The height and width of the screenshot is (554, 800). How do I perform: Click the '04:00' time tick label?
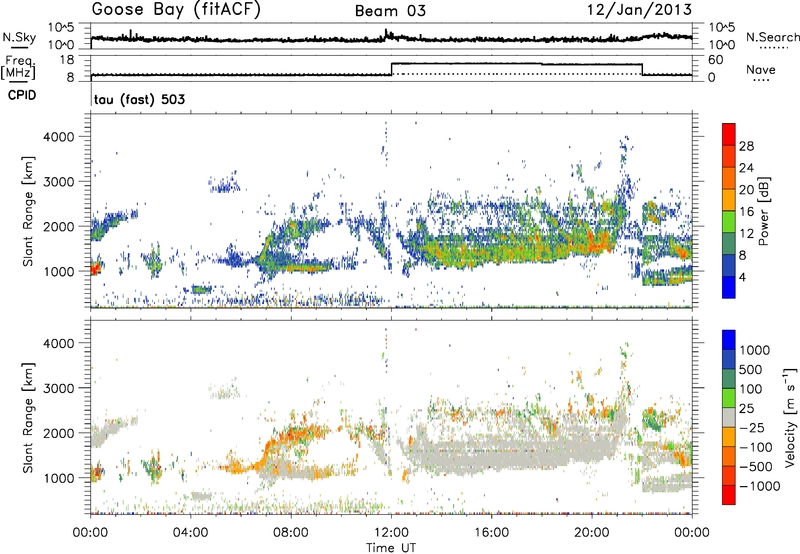coord(190,533)
